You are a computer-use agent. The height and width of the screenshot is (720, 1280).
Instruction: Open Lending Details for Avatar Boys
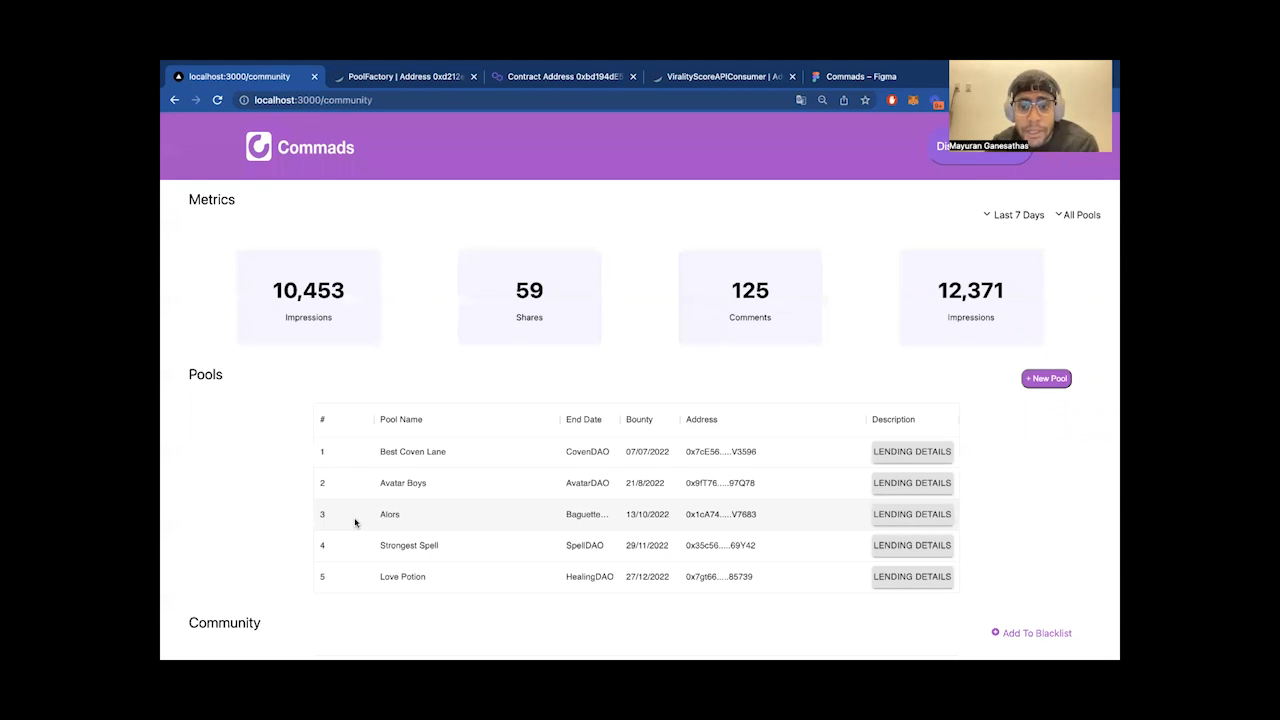[912, 483]
